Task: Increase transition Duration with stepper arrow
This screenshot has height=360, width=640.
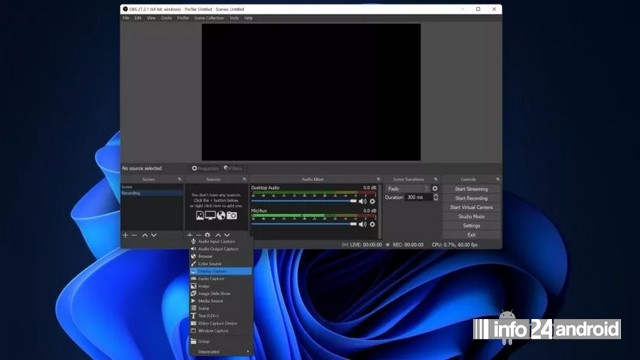Action: 436,195
